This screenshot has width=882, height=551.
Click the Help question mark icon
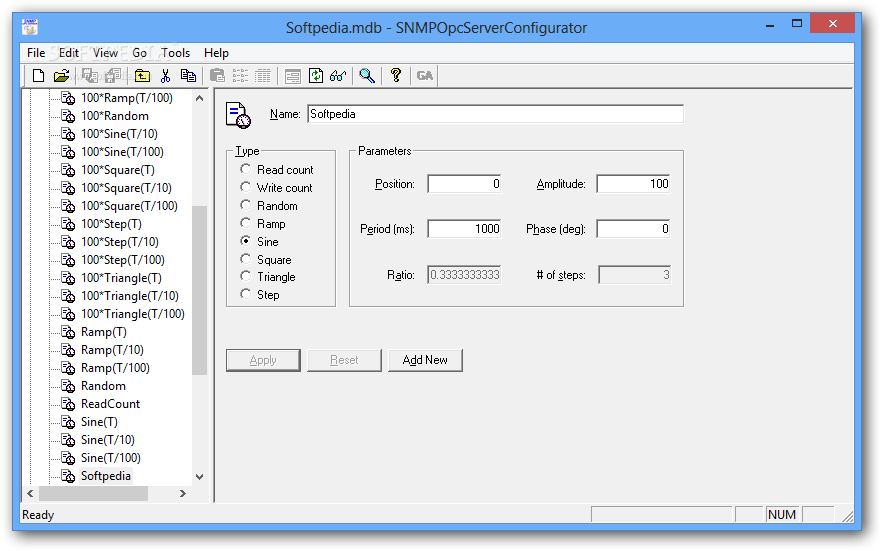coord(396,75)
